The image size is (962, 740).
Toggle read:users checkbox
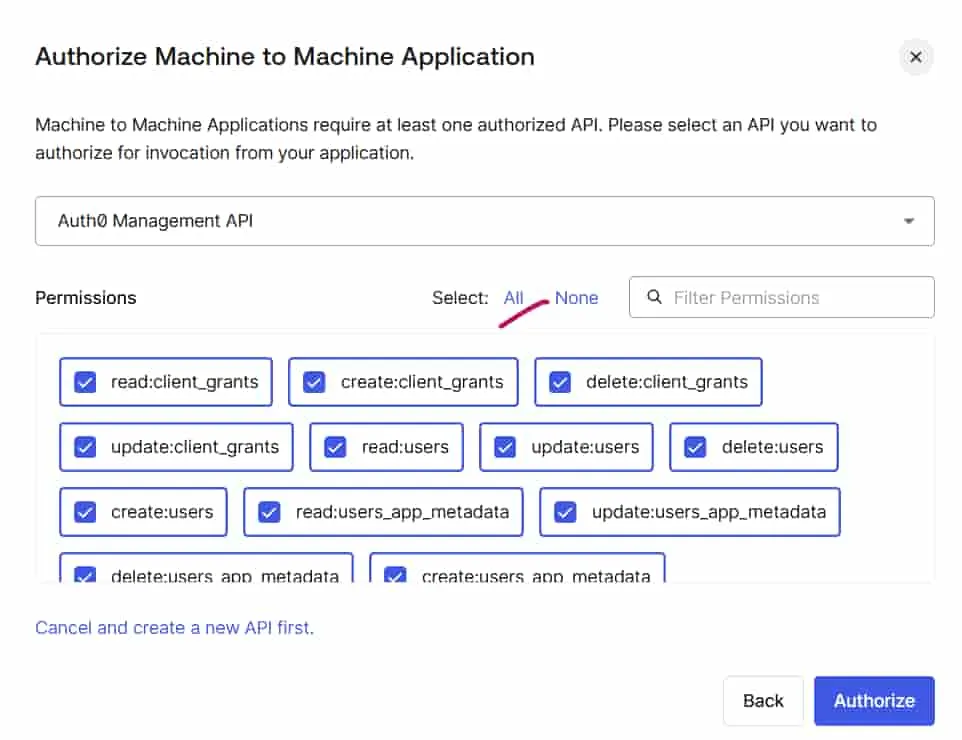(x=336, y=447)
